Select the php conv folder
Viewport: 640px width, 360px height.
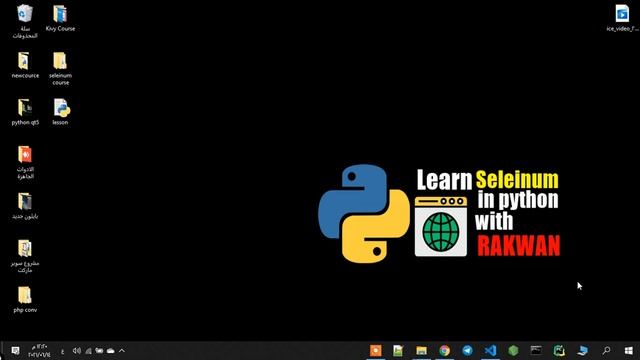(25, 300)
